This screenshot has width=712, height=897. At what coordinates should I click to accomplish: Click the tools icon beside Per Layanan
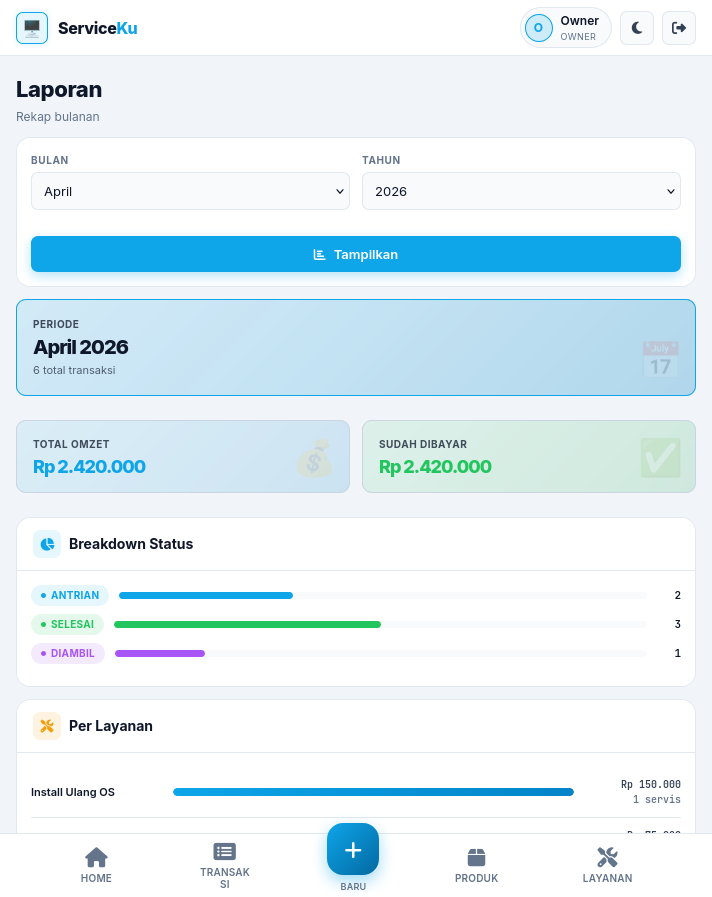[47, 726]
